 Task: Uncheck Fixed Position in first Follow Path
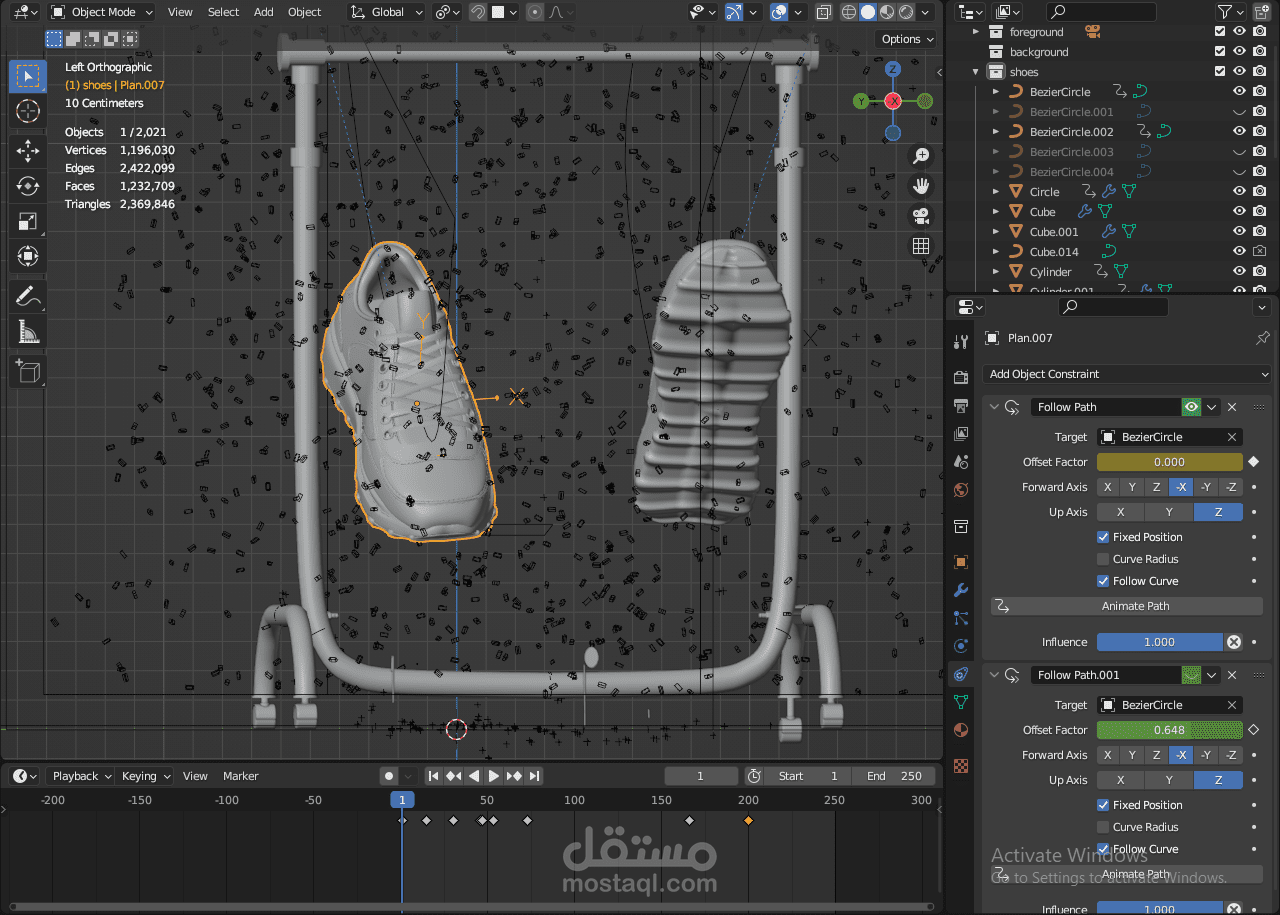1103,537
